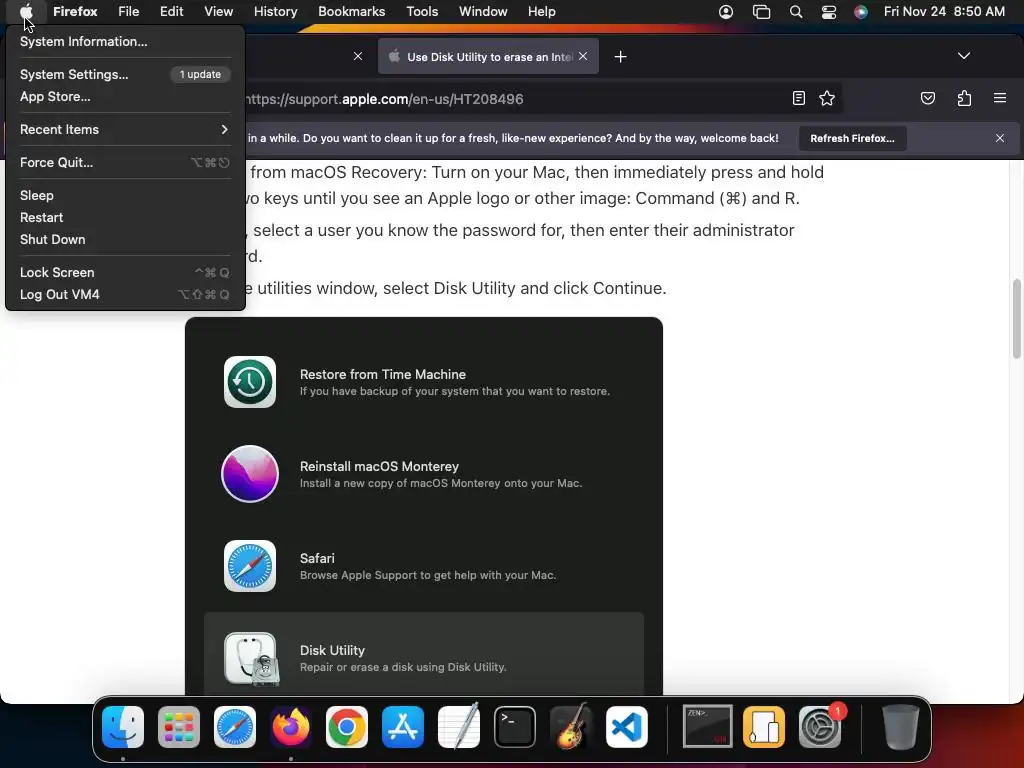
Task: Open the Help menu
Action: pyautogui.click(x=541, y=12)
